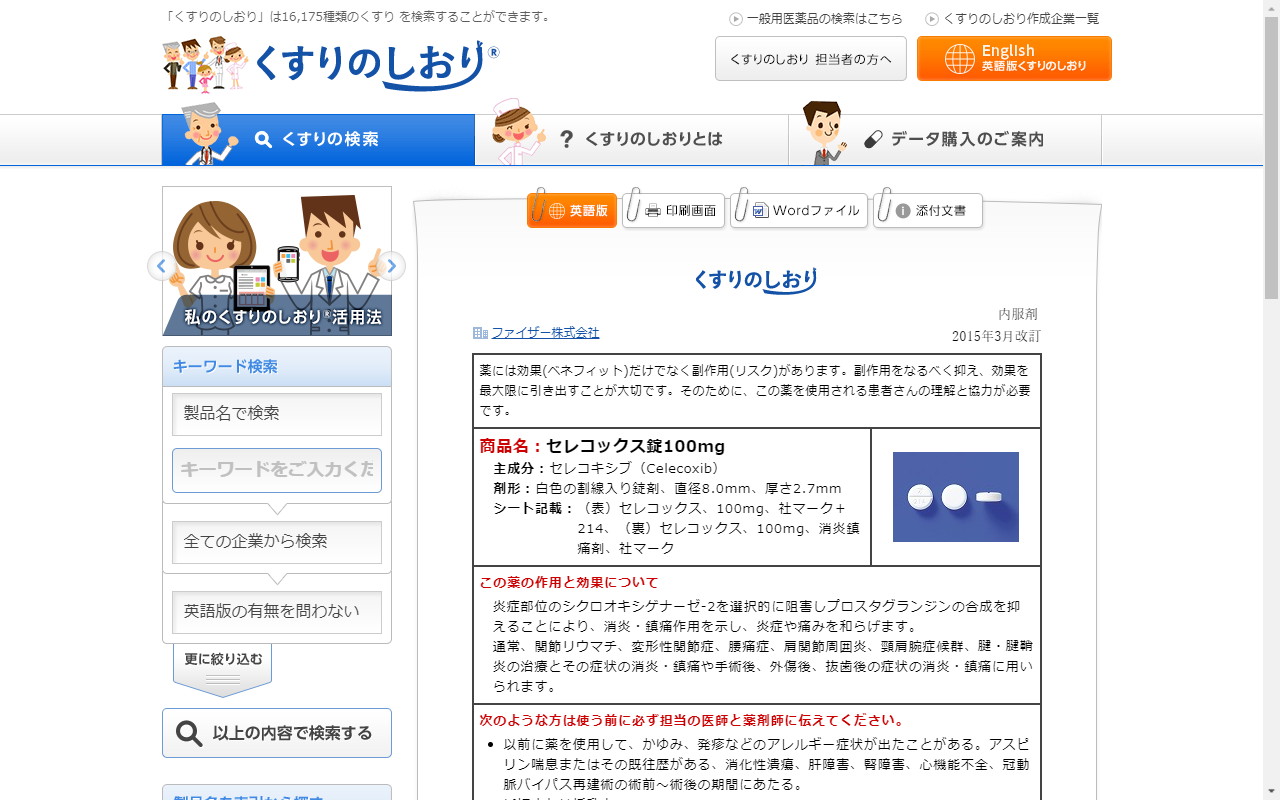
Task: Open the 私のくすりのしおり活用法 banner
Action: pyautogui.click(x=277, y=261)
